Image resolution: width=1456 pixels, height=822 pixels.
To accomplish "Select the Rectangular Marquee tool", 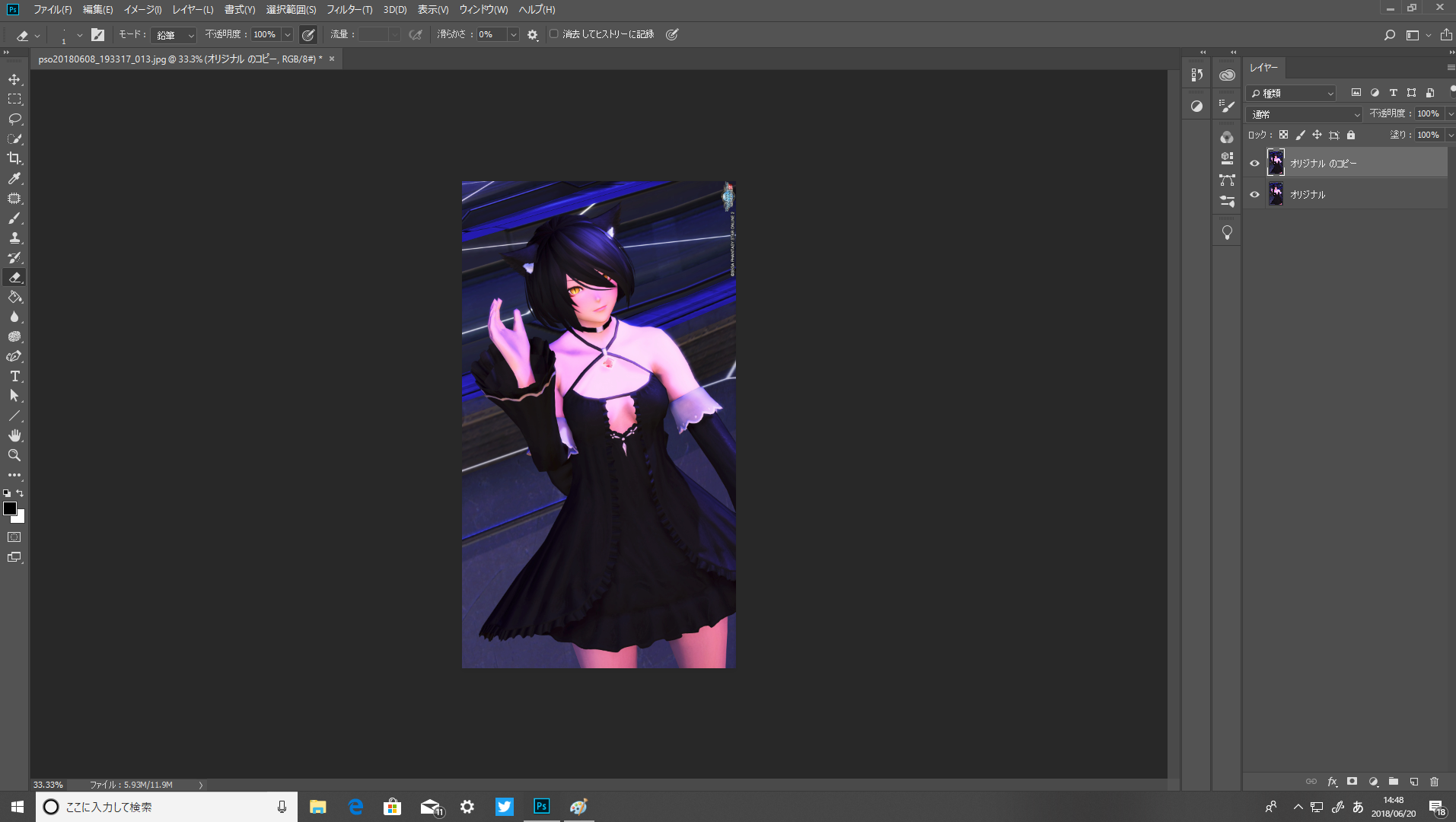I will [x=14, y=99].
